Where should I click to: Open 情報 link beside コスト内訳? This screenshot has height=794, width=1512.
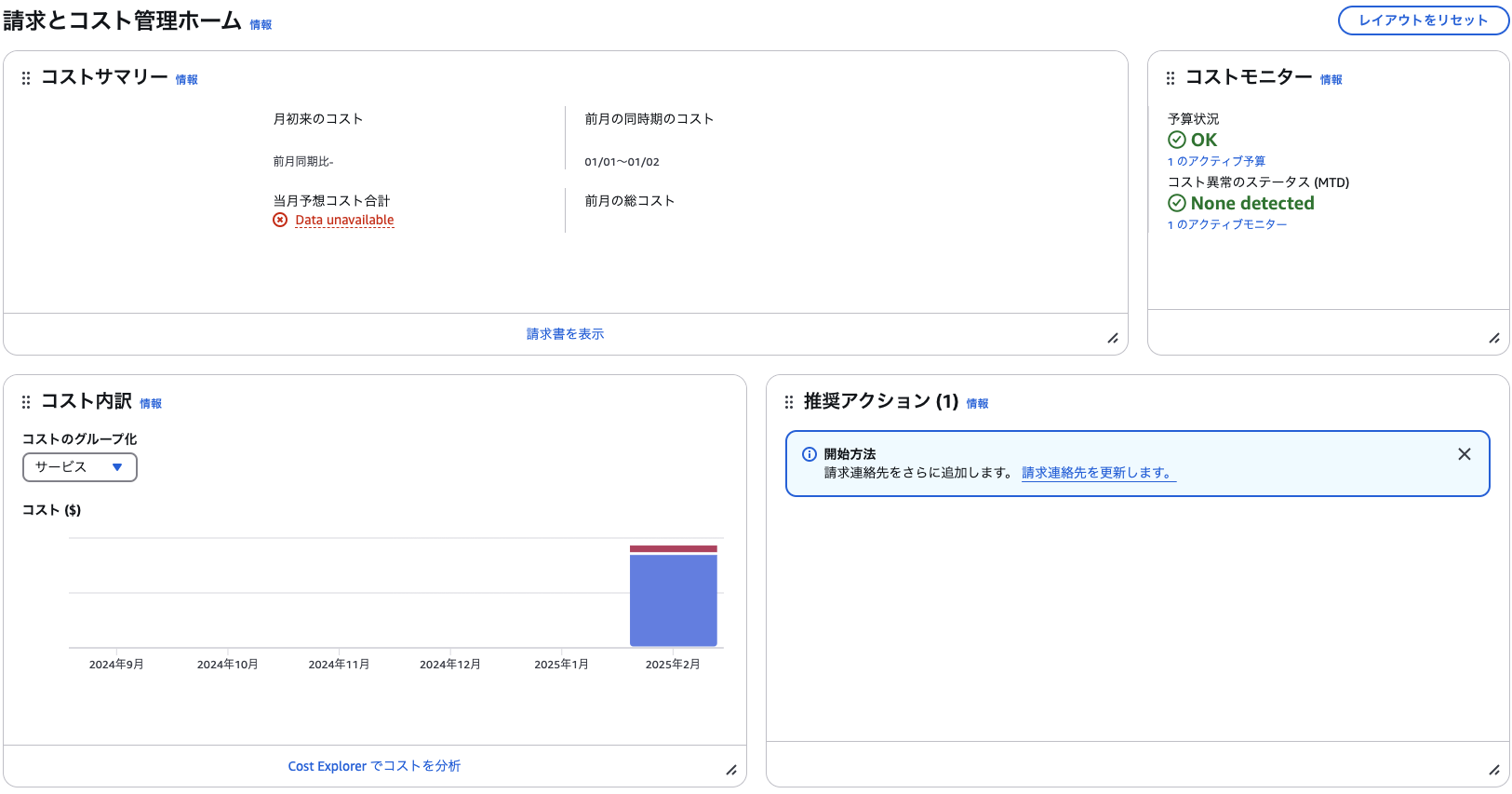[151, 404]
